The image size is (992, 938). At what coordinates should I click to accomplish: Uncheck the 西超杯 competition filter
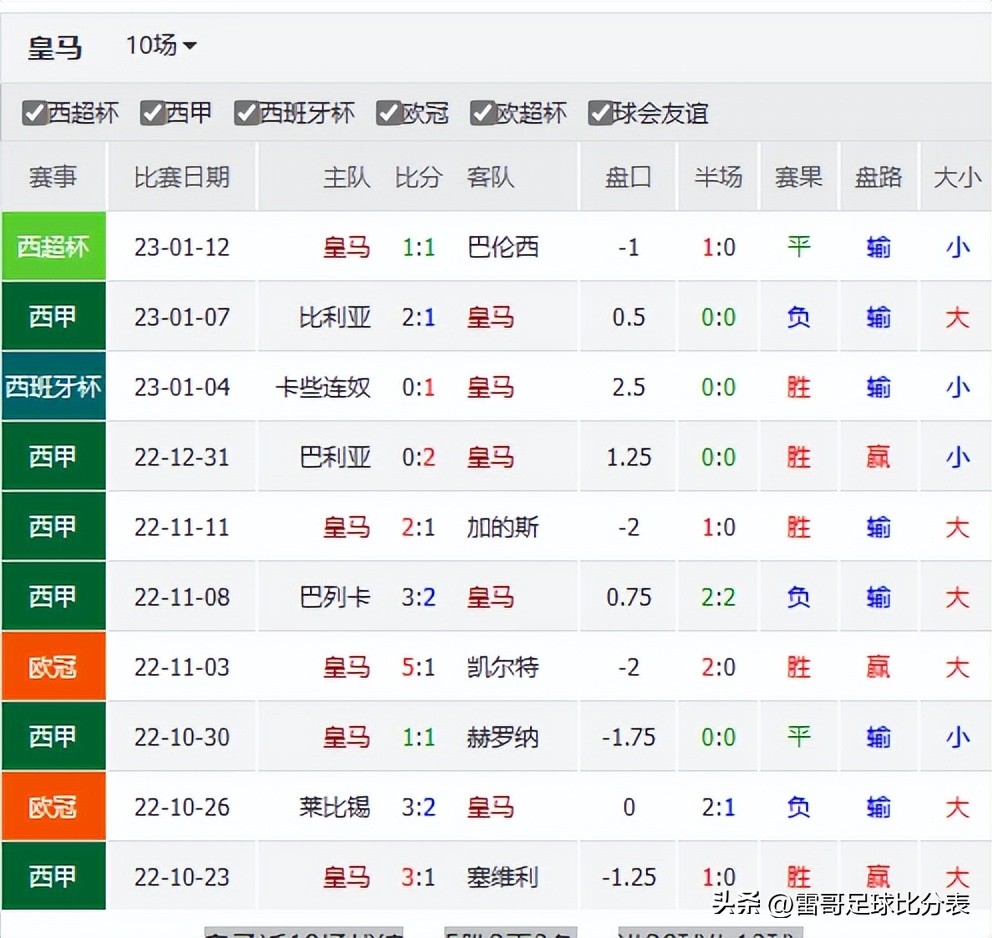33,113
